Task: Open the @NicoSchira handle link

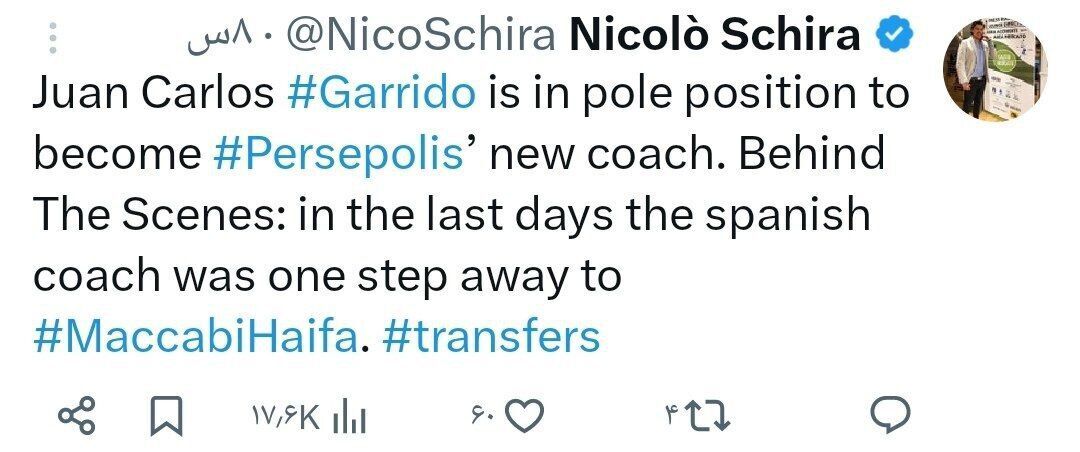Action: click(x=421, y=37)
